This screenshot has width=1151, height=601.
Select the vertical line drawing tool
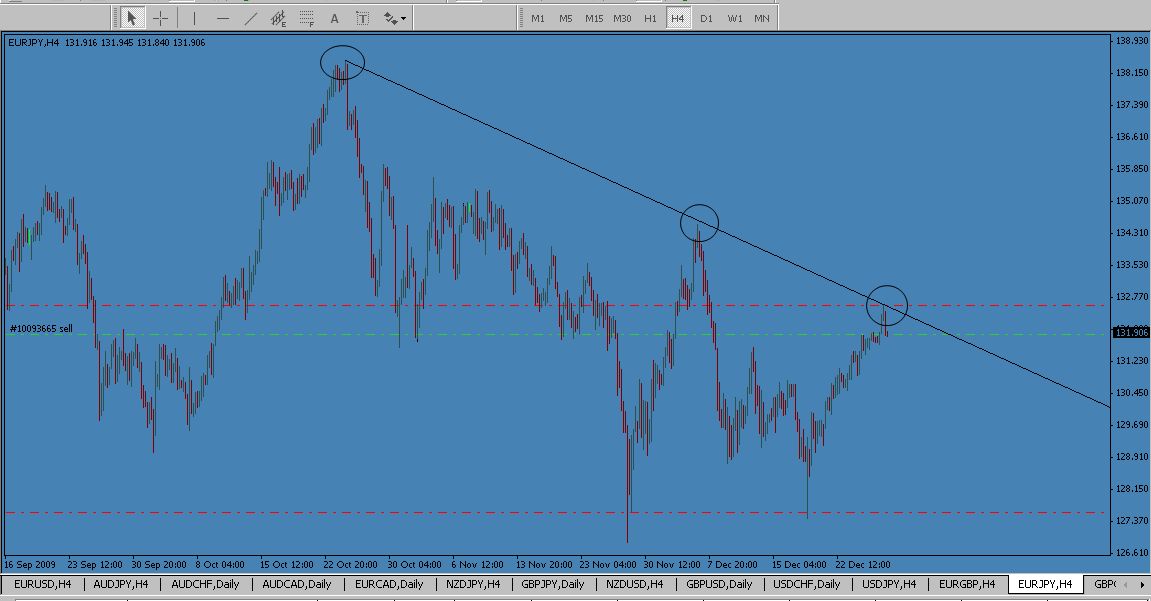coord(194,18)
